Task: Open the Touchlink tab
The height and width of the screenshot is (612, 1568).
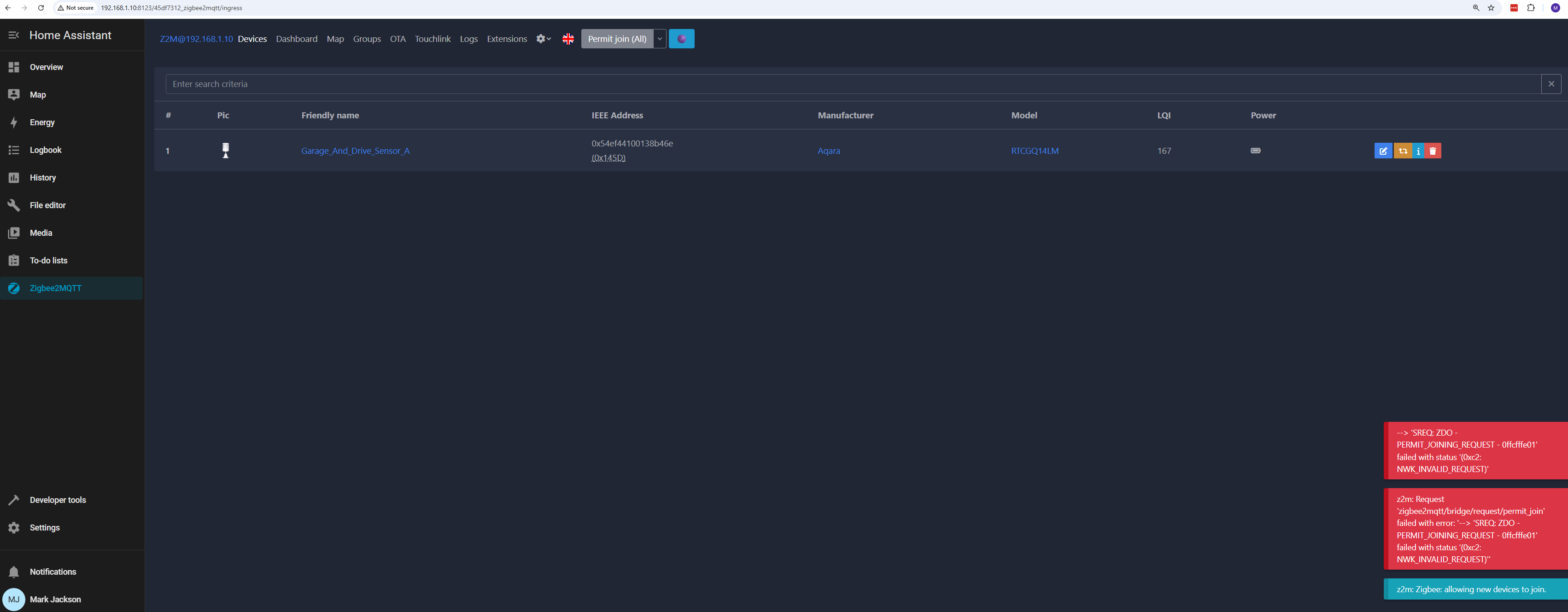Action: [x=433, y=39]
